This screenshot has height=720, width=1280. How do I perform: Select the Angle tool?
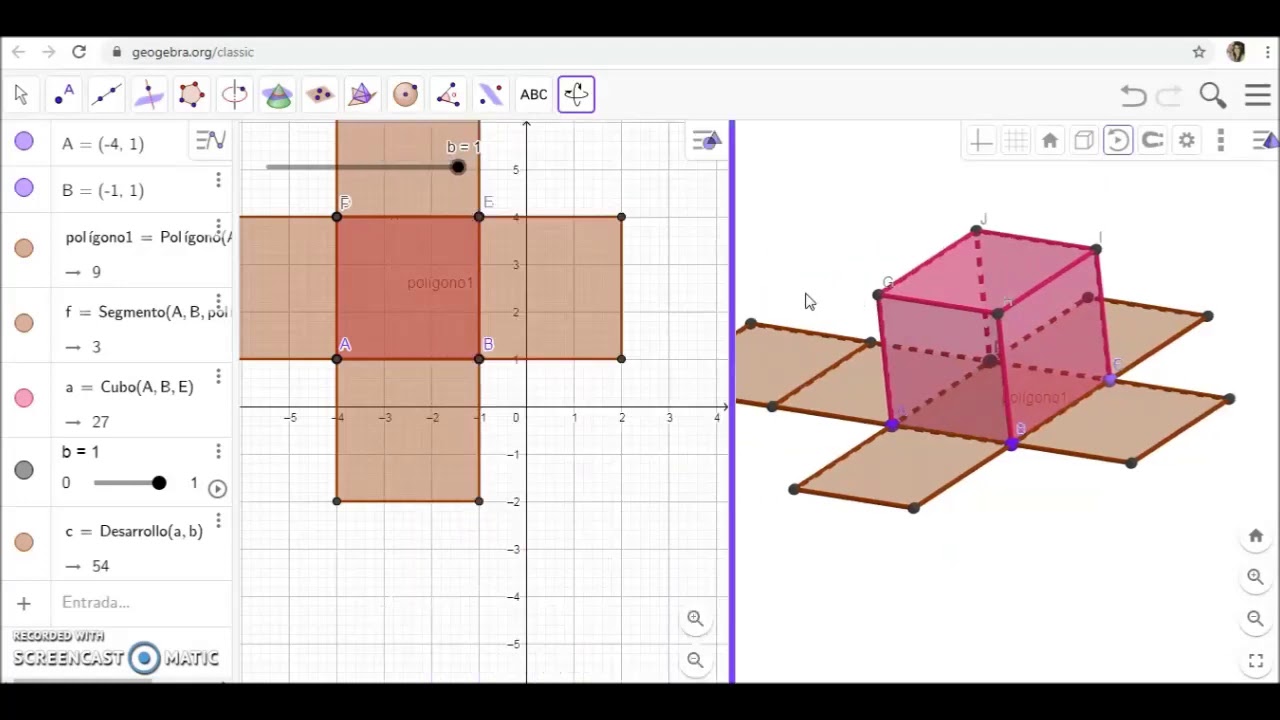coord(448,94)
